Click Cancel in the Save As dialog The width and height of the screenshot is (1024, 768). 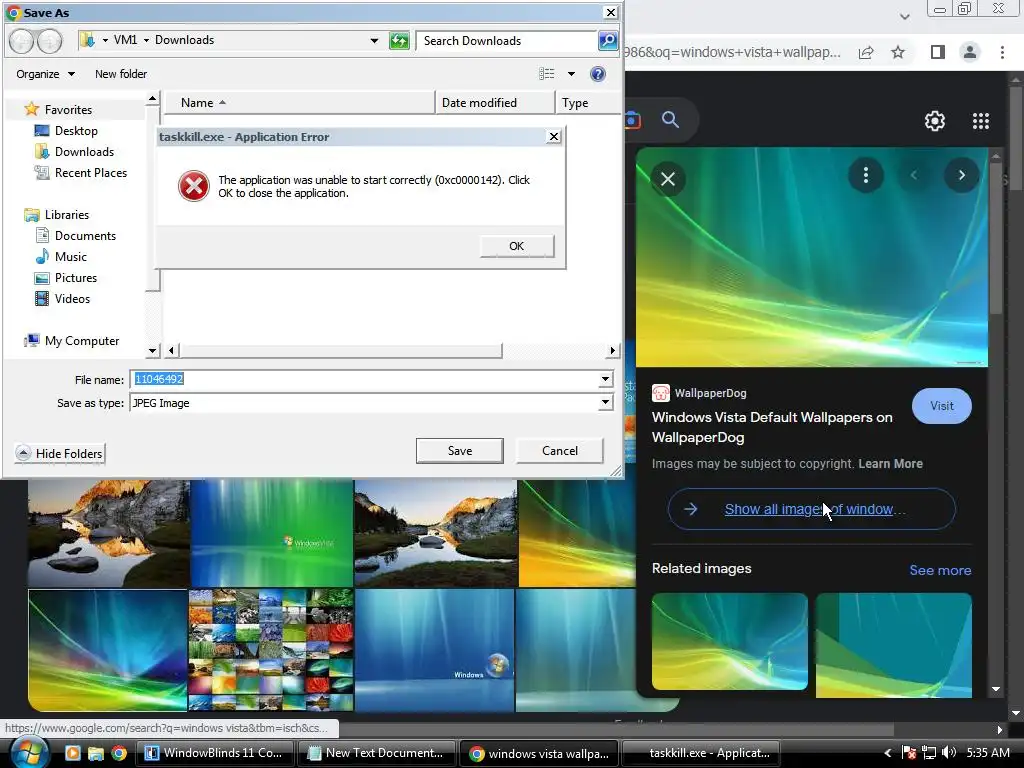point(560,451)
